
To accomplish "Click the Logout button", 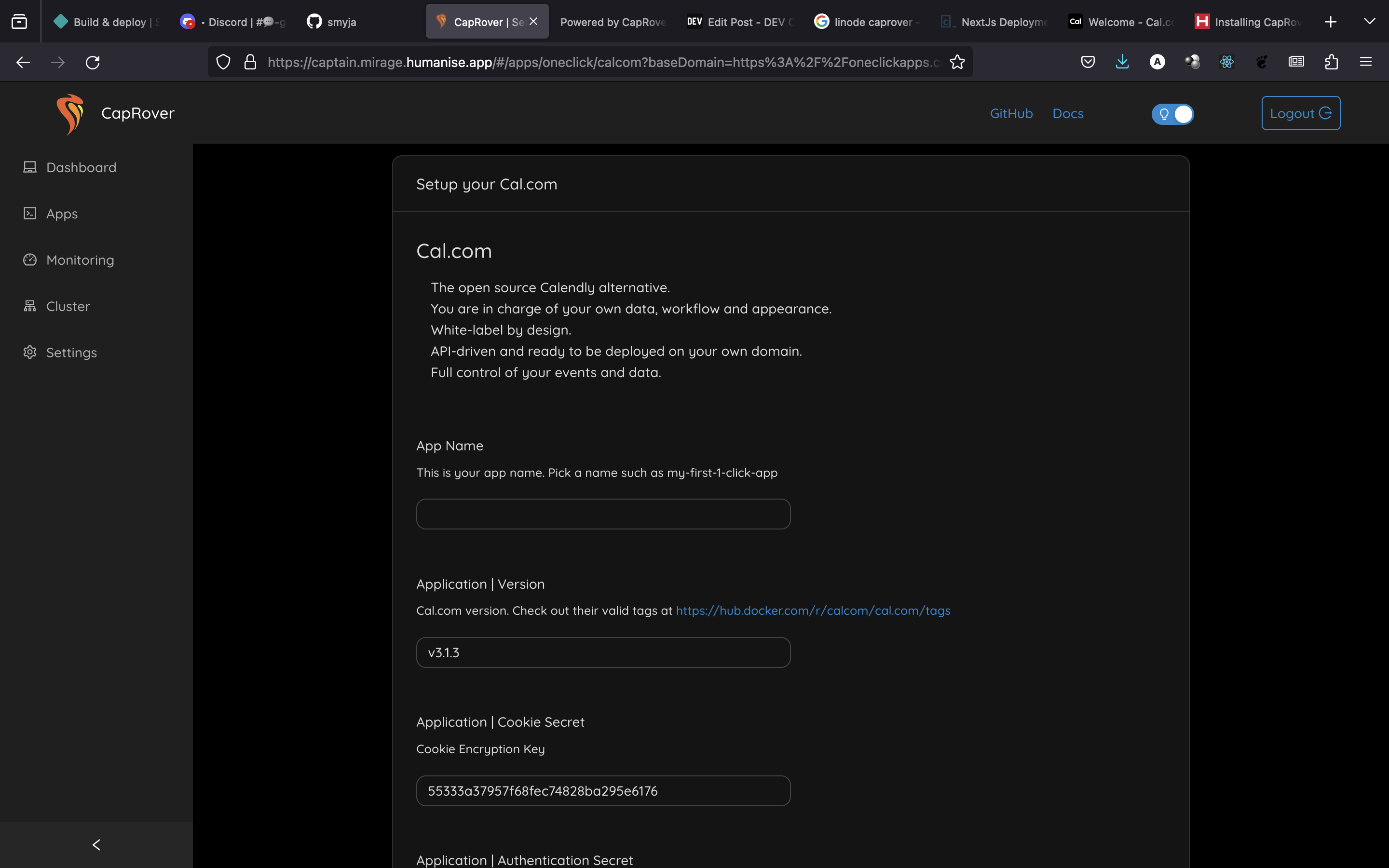I will [x=1300, y=114].
